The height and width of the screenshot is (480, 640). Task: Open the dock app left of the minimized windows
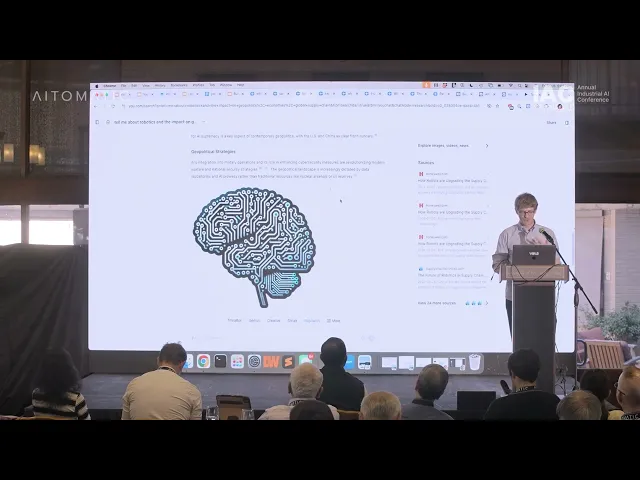[x=364, y=362]
